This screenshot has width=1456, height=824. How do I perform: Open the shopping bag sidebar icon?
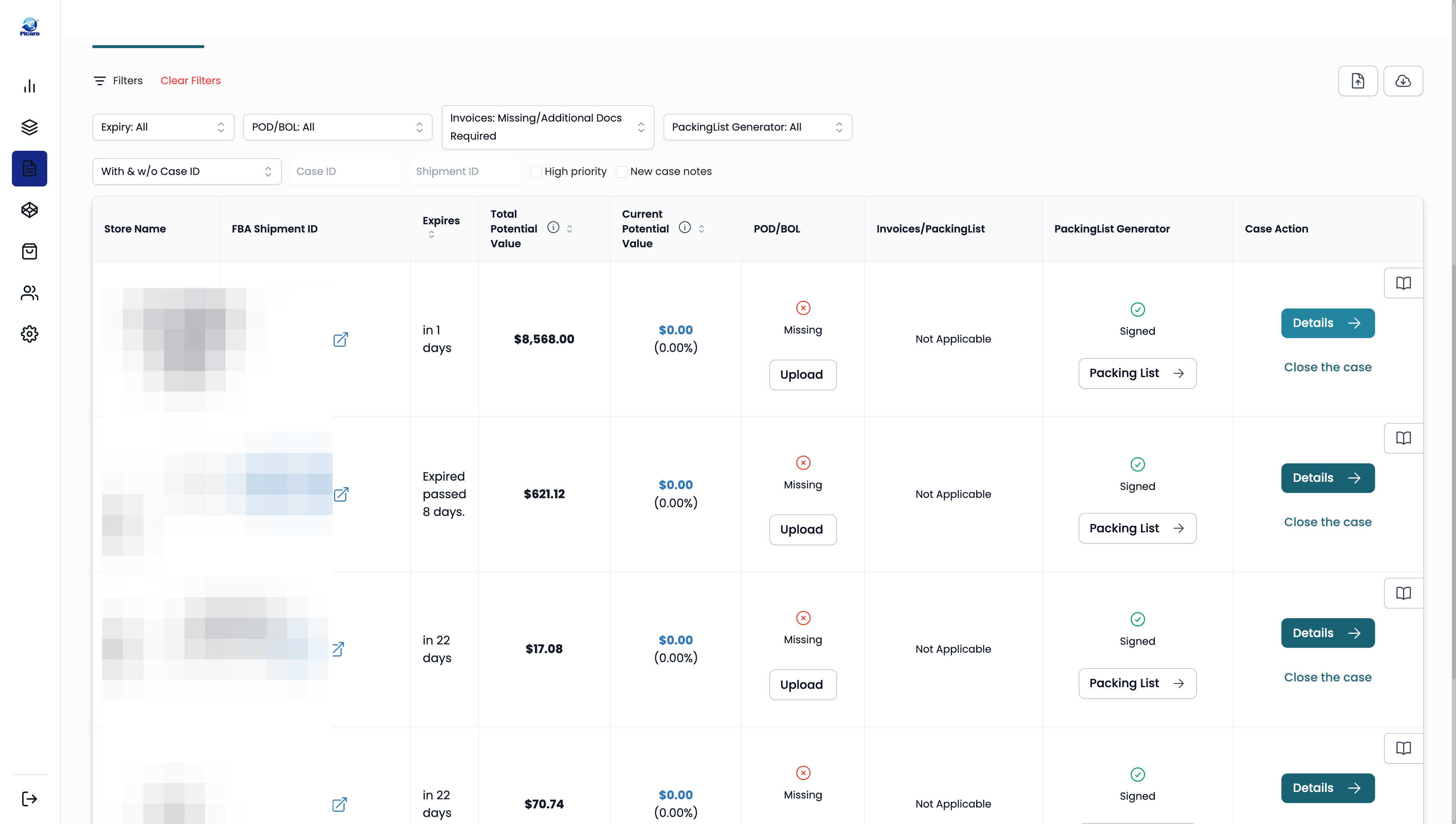30,251
